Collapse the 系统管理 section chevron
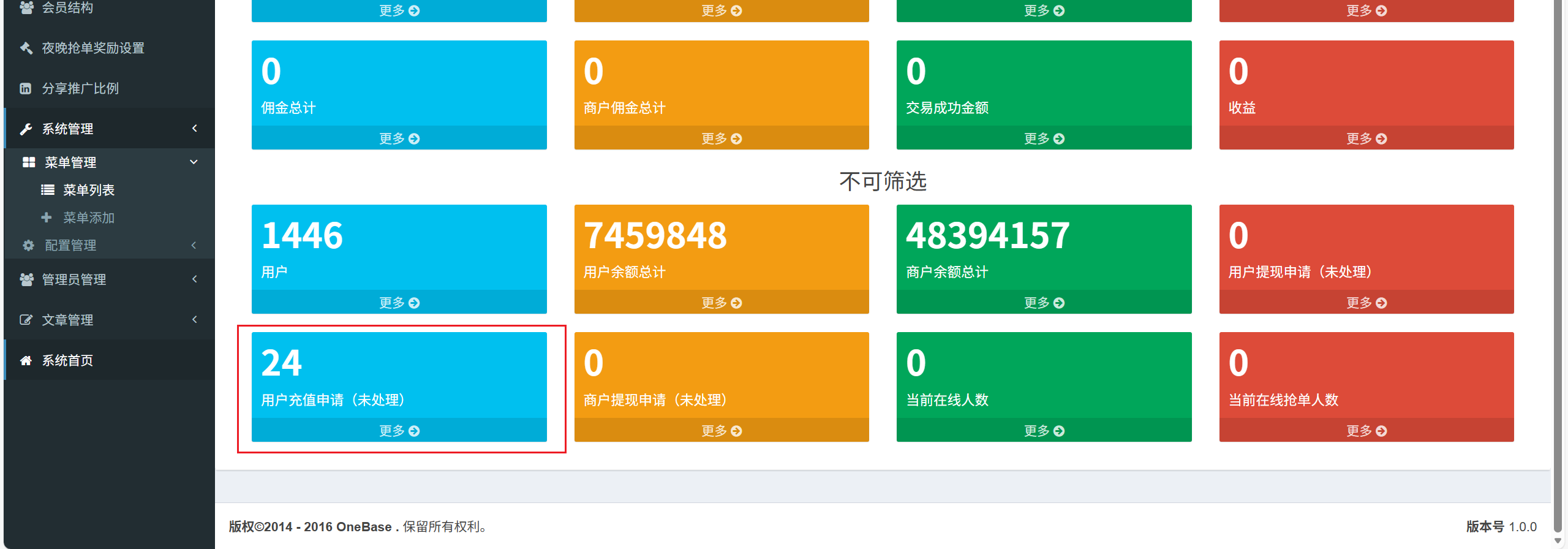This screenshot has width=1568, height=549. tap(195, 128)
